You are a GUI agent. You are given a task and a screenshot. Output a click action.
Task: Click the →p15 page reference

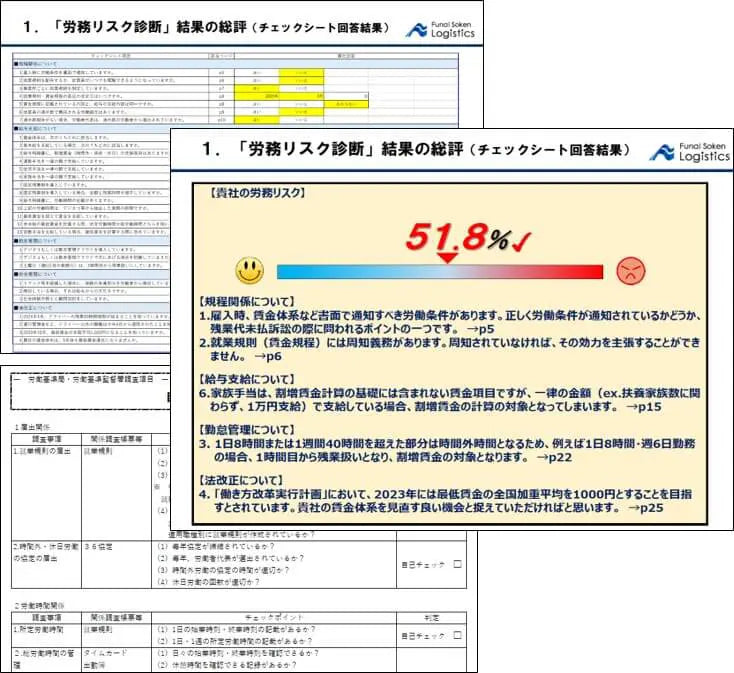tap(644, 407)
